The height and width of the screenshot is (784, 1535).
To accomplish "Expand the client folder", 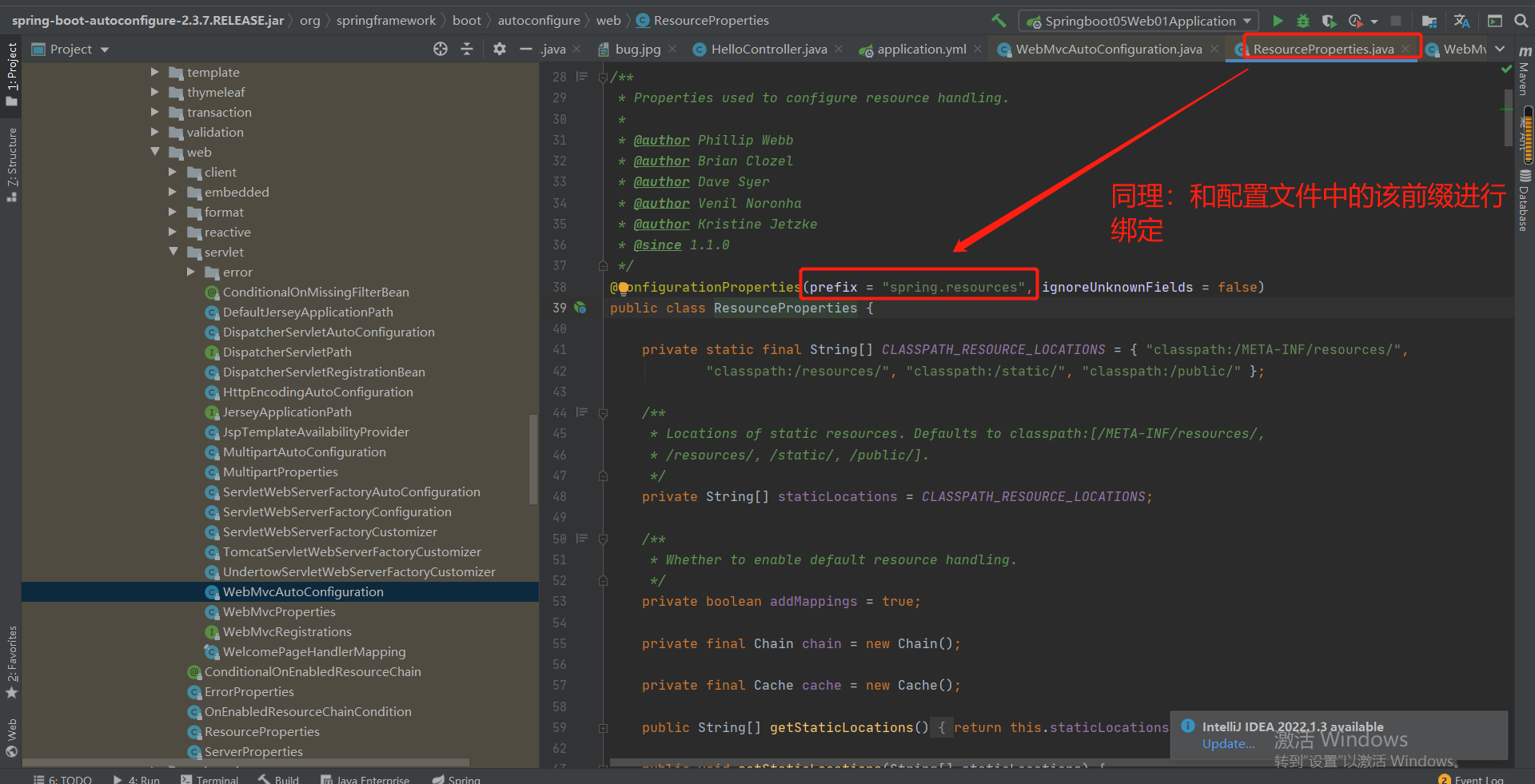I will (x=173, y=172).
